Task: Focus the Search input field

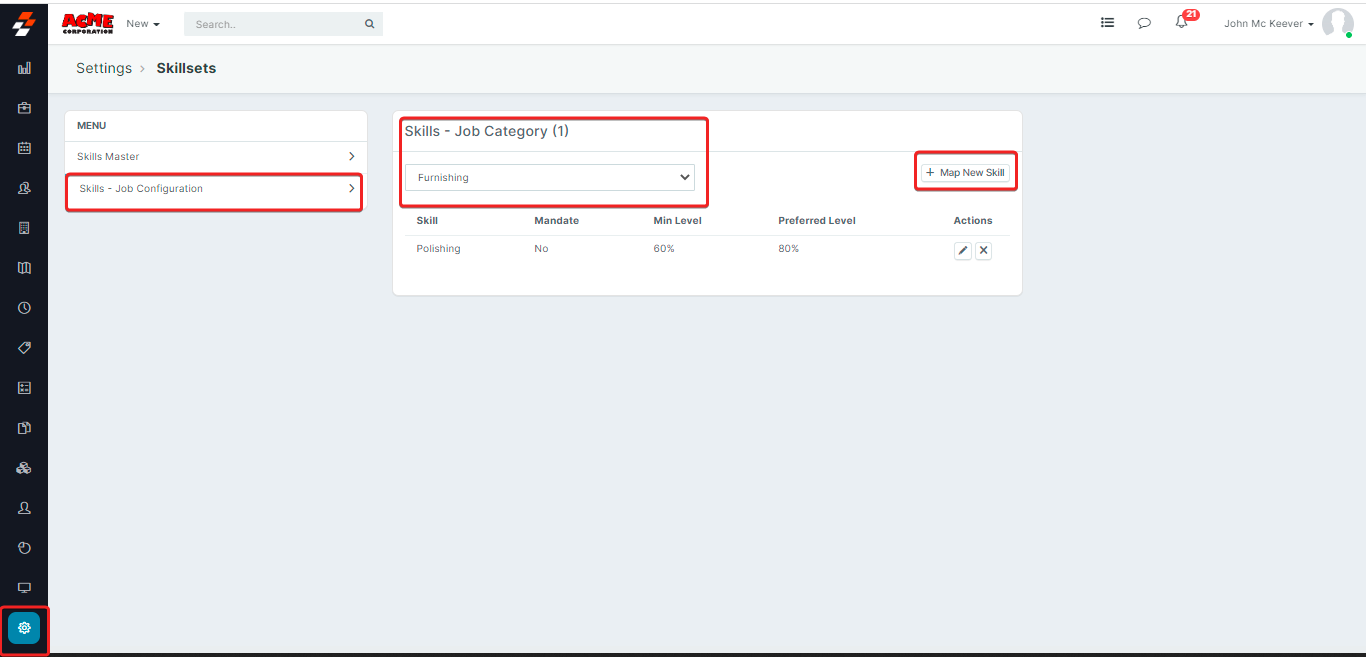Action: [272, 24]
